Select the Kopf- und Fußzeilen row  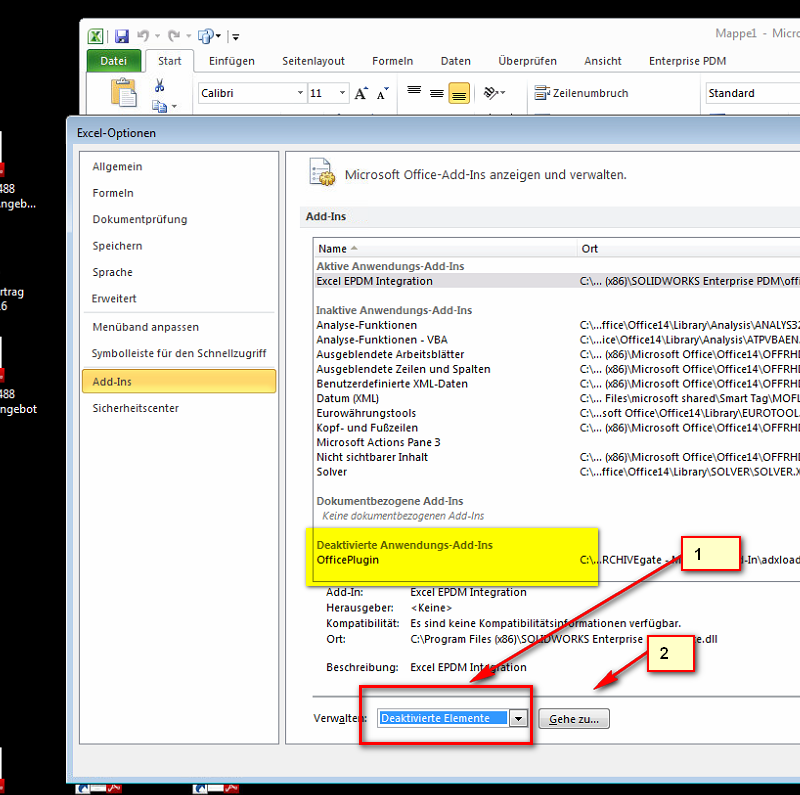click(x=557, y=428)
